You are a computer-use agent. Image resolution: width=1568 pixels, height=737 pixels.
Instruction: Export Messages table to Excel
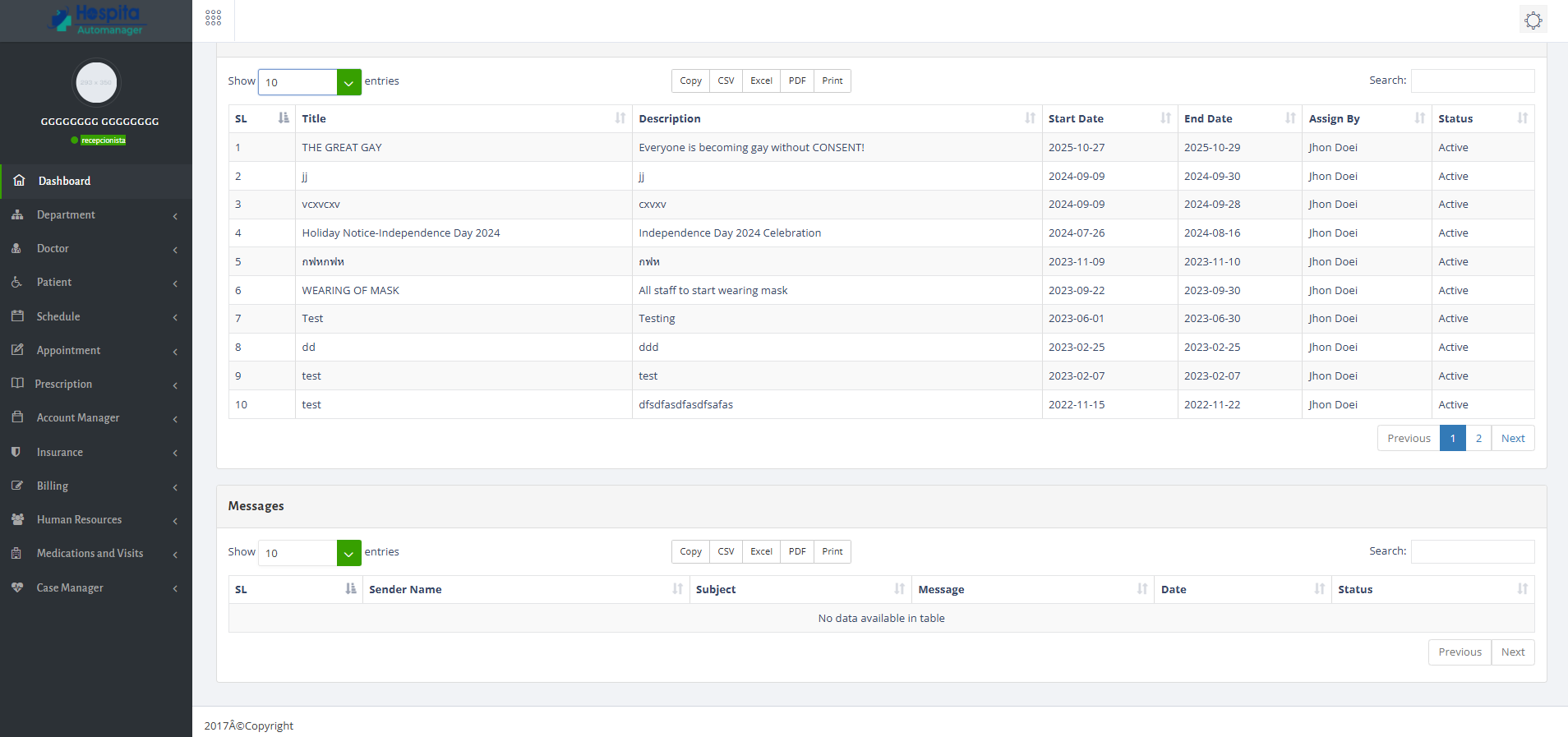[761, 551]
